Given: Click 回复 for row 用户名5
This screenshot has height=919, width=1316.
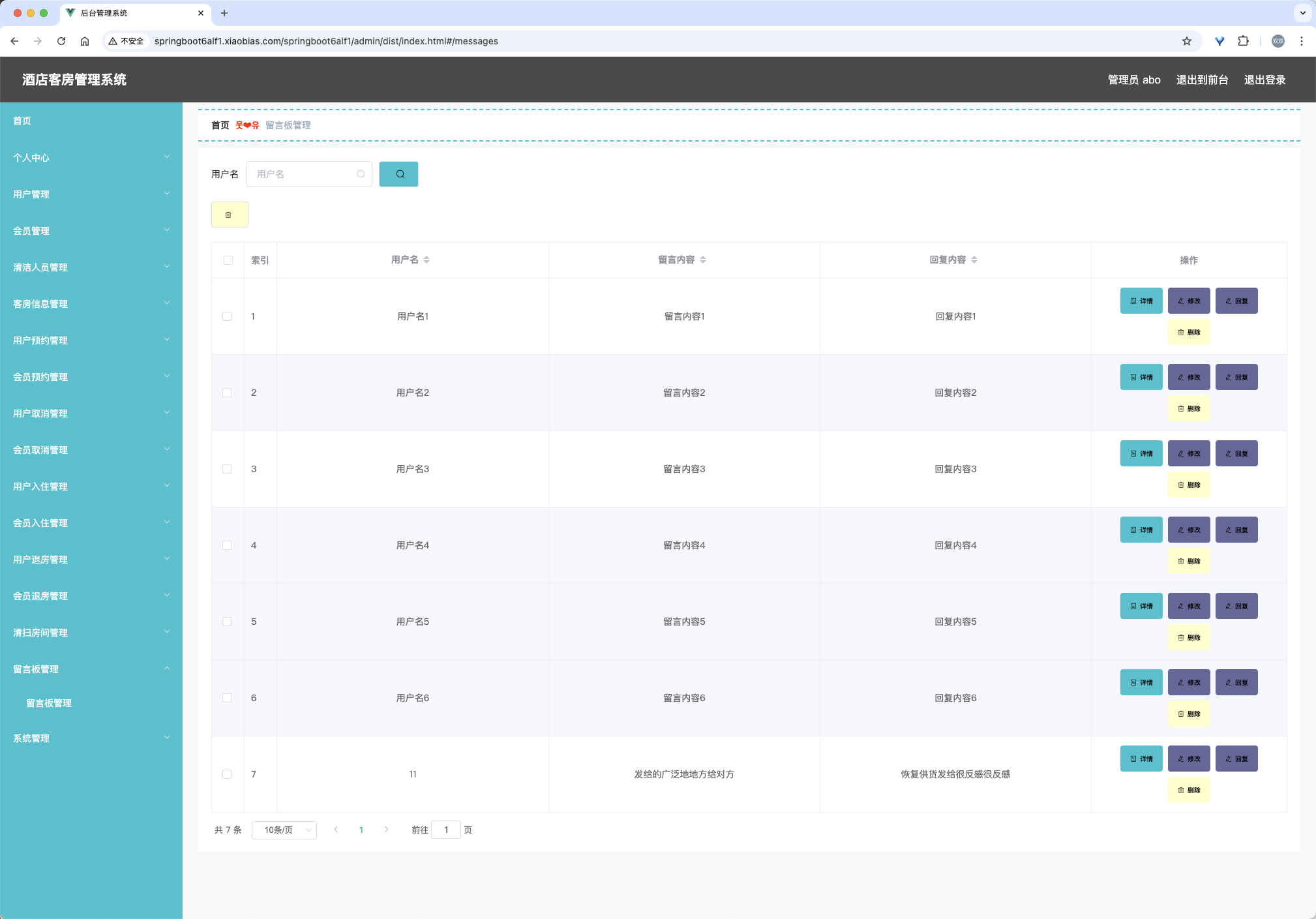Looking at the screenshot, I should pos(1236,606).
